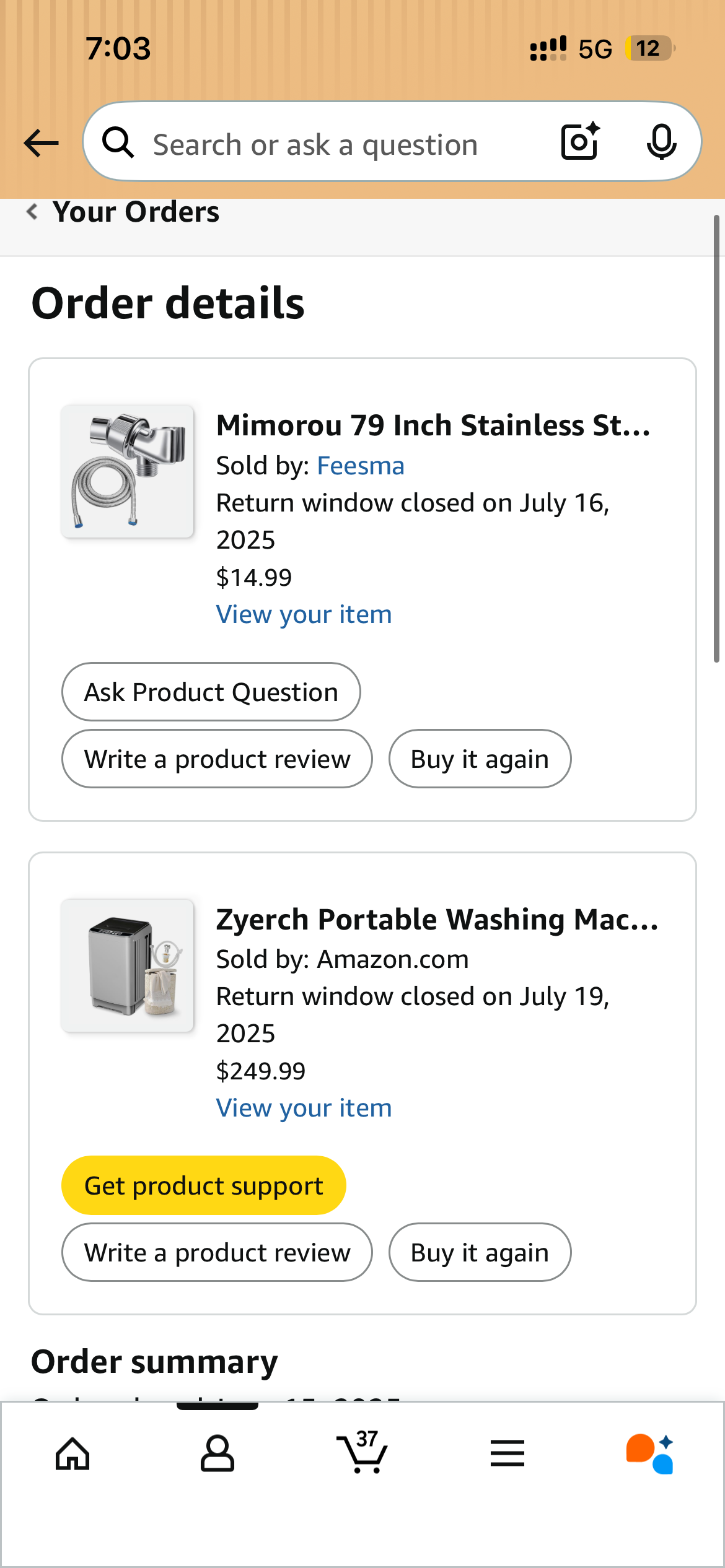
Task: View your item for Mimorou hose
Action: click(x=304, y=614)
